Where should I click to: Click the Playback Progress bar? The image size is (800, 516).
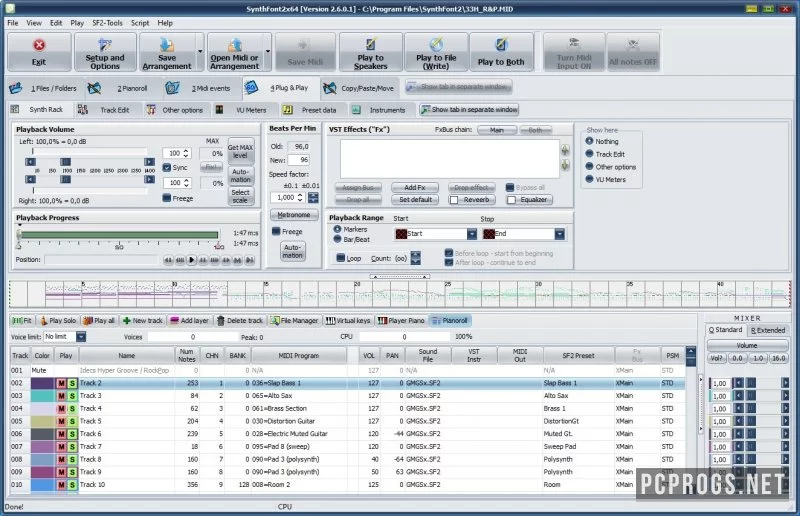point(119,235)
